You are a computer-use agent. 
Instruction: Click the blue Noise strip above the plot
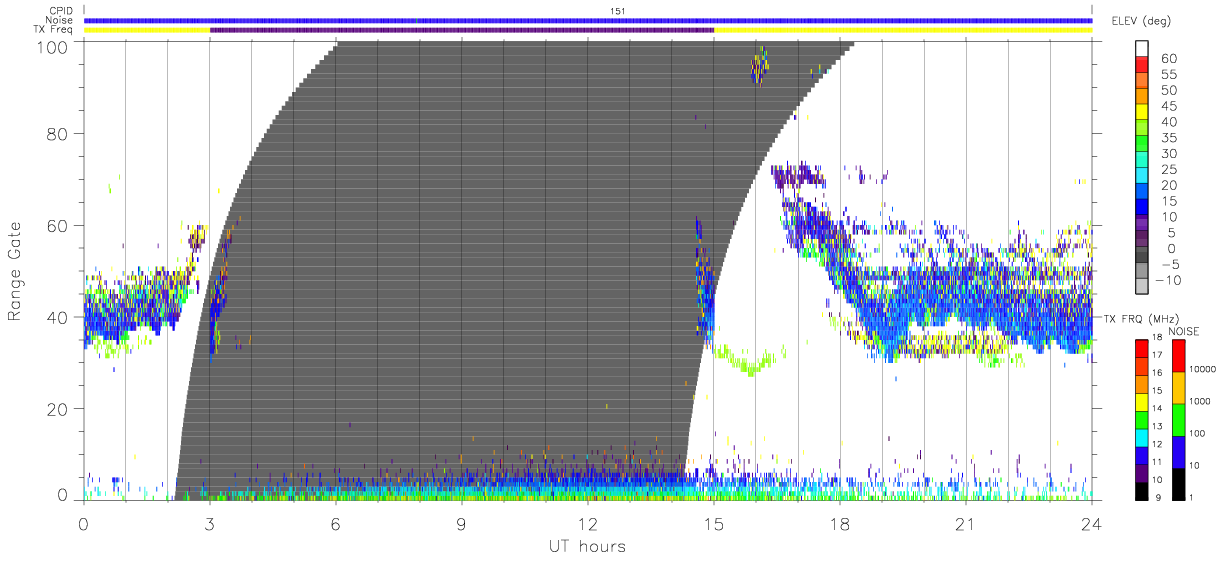pos(588,20)
